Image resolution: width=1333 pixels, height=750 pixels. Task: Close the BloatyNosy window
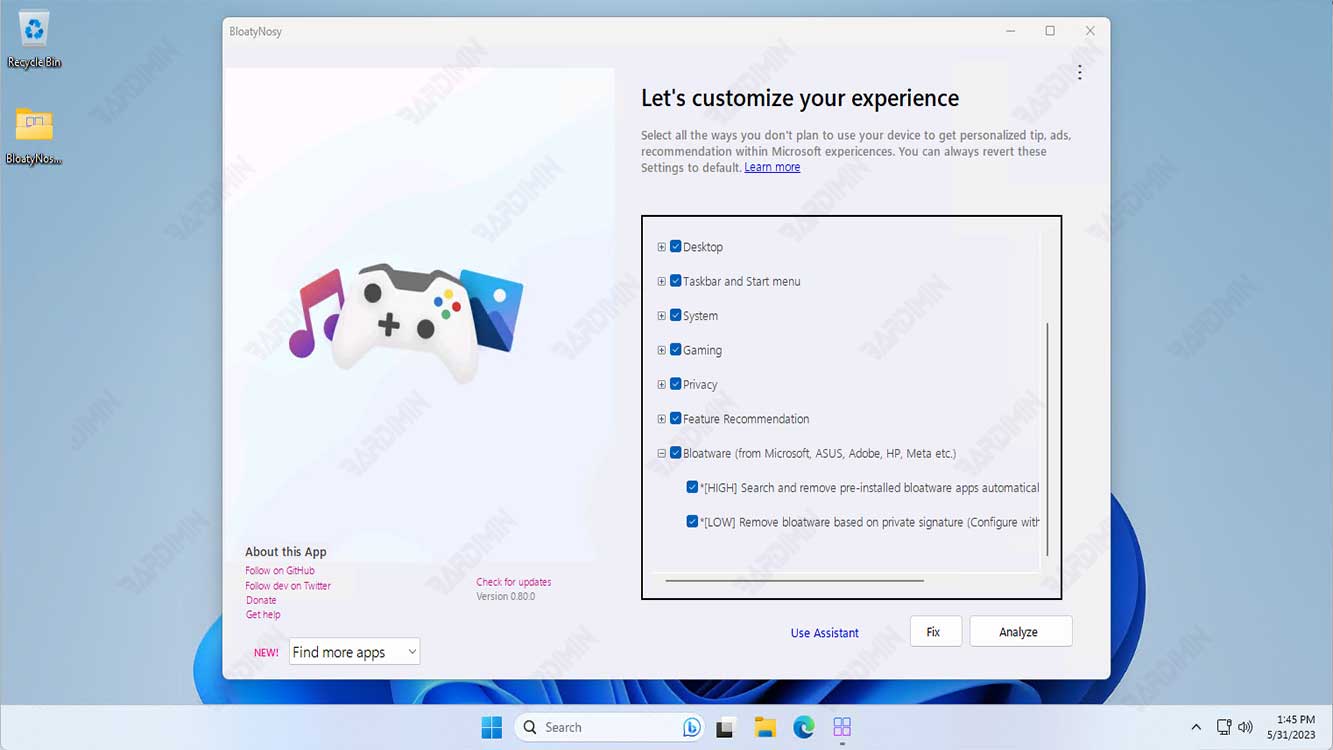click(x=1090, y=31)
